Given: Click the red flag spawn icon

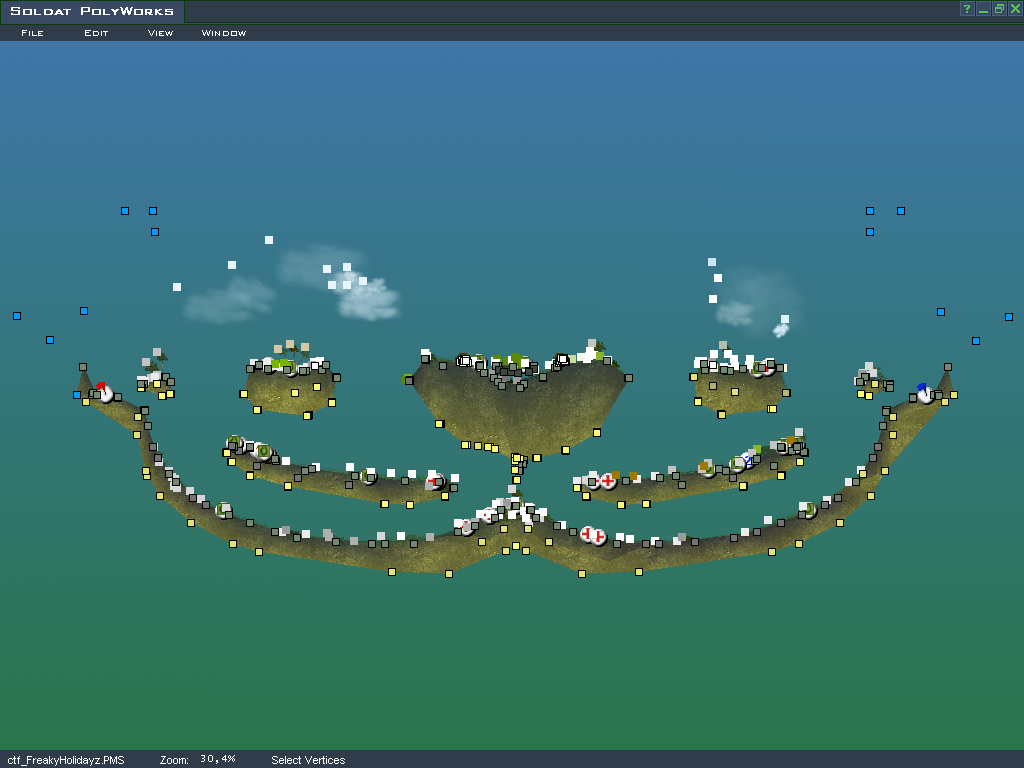Looking at the screenshot, I should 104,392.
